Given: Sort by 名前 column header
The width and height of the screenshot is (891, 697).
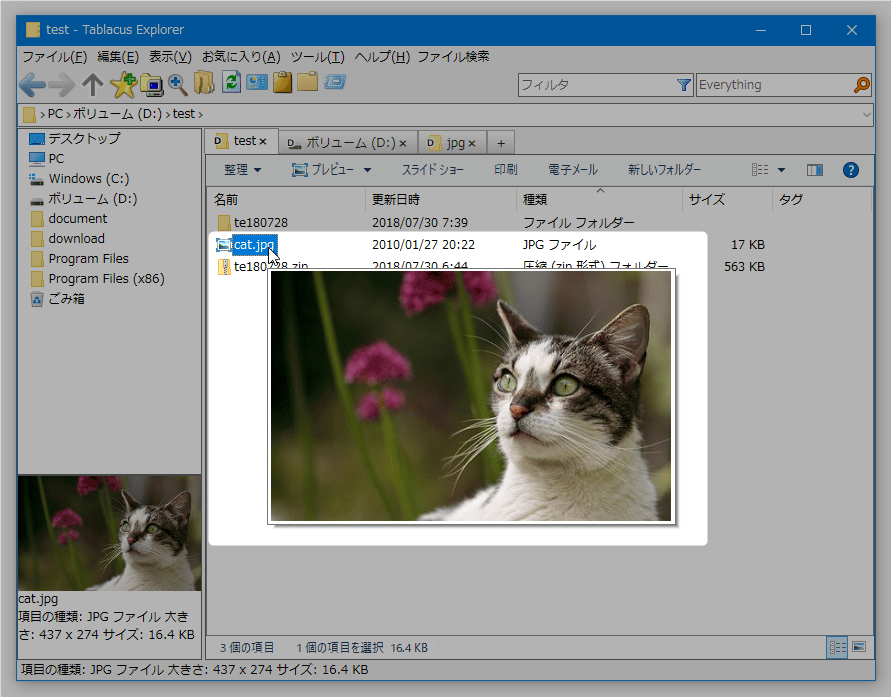Looking at the screenshot, I should click(x=286, y=200).
